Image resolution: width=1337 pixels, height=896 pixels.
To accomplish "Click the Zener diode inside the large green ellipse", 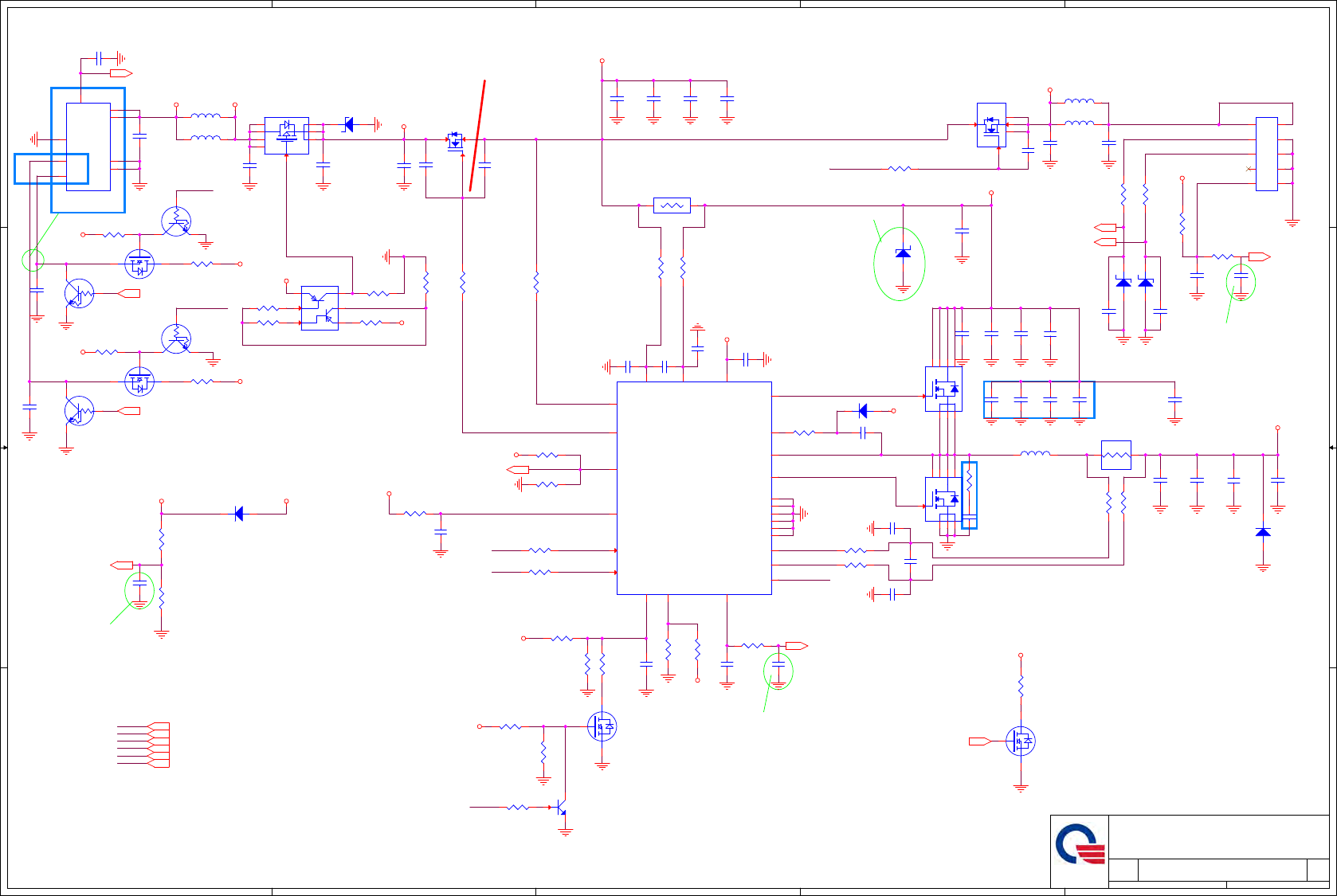I will [903, 252].
